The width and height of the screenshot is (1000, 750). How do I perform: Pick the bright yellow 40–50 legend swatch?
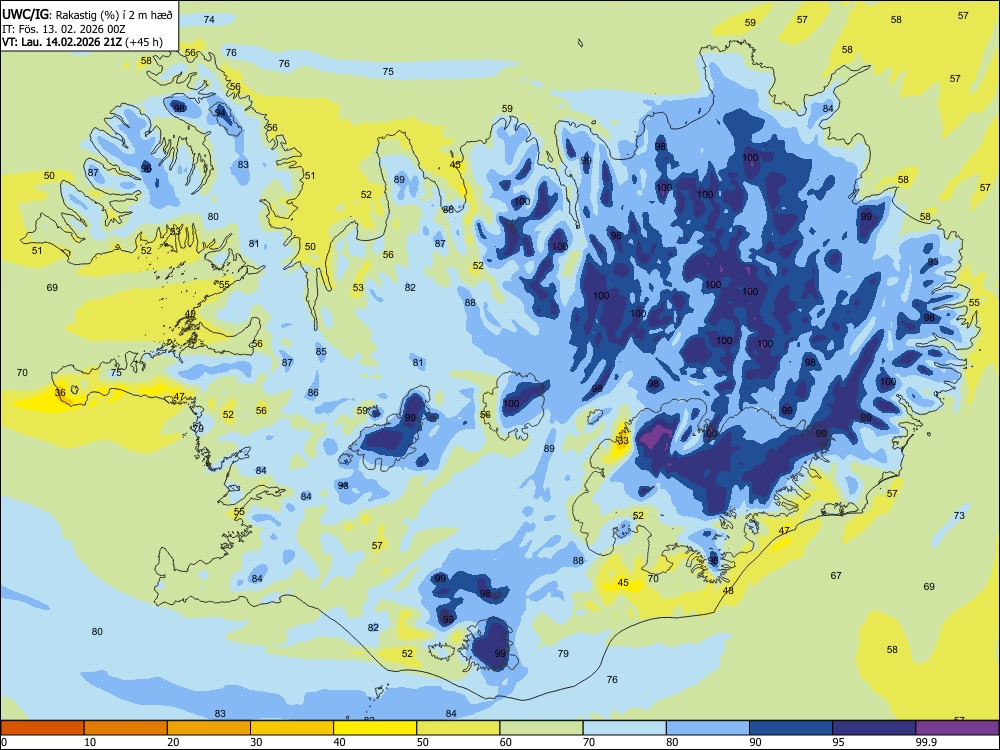coord(375,728)
